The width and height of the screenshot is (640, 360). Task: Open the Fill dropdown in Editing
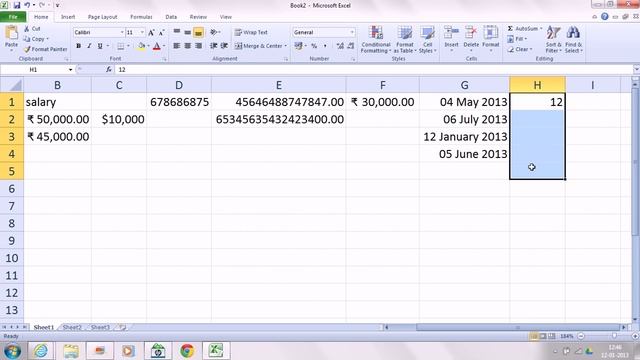coord(517,39)
